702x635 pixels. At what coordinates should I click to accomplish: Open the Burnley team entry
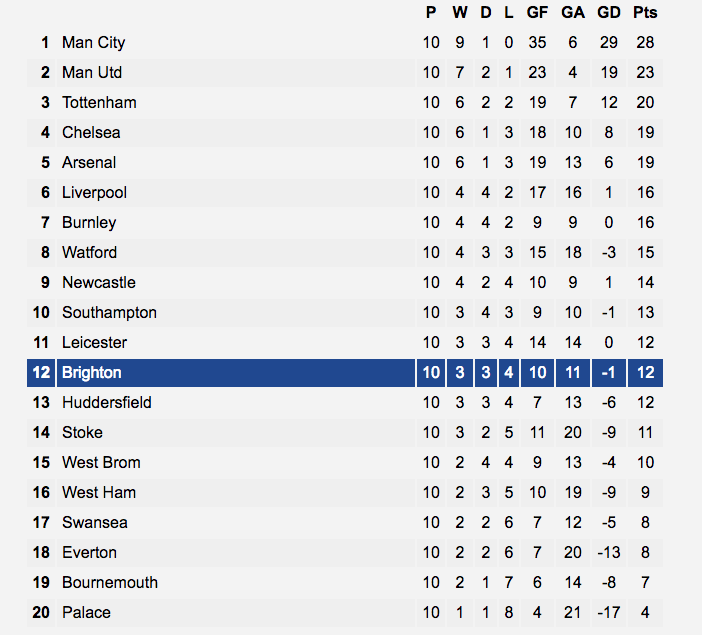(89, 223)
